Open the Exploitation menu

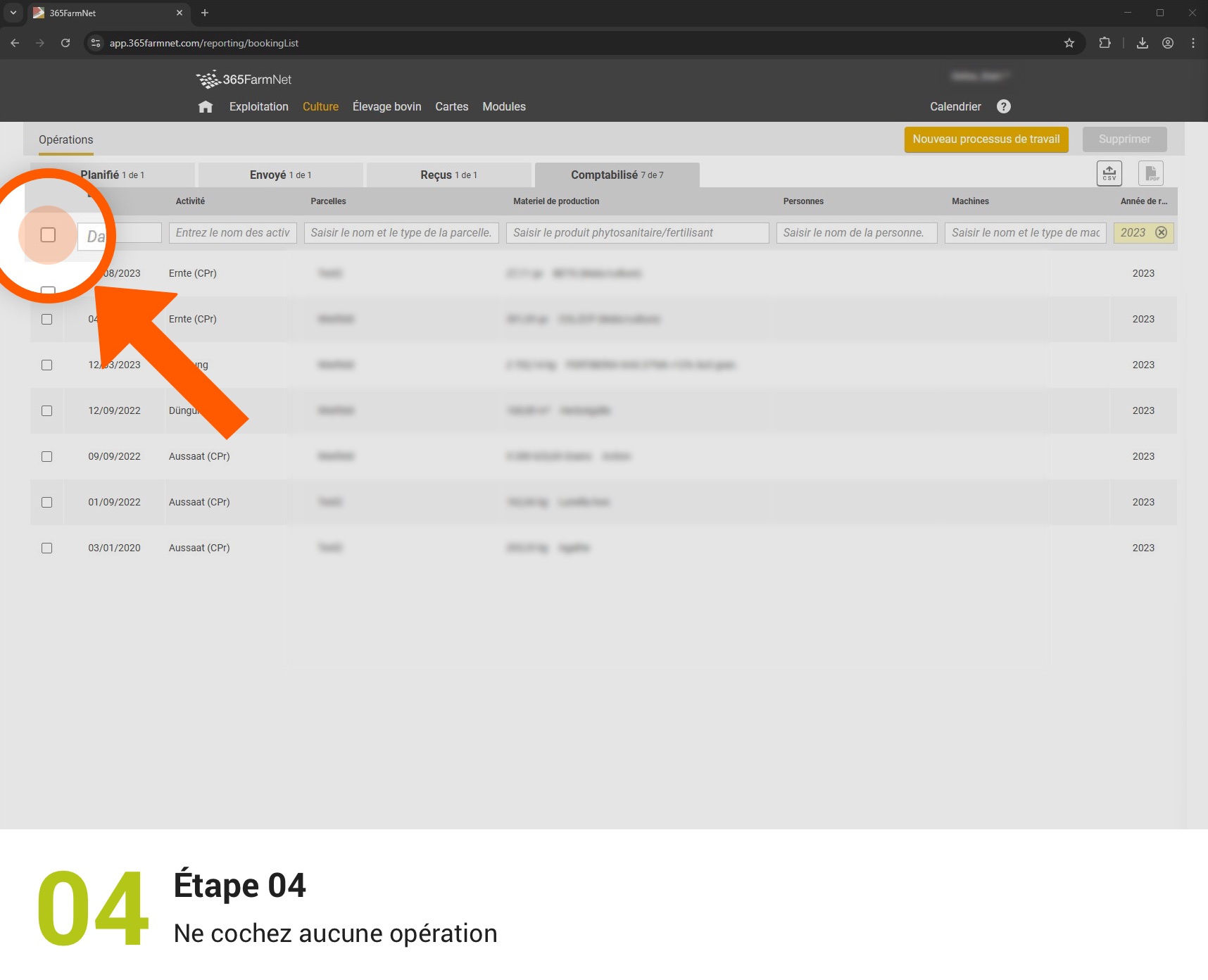click(x=258, y=107)
